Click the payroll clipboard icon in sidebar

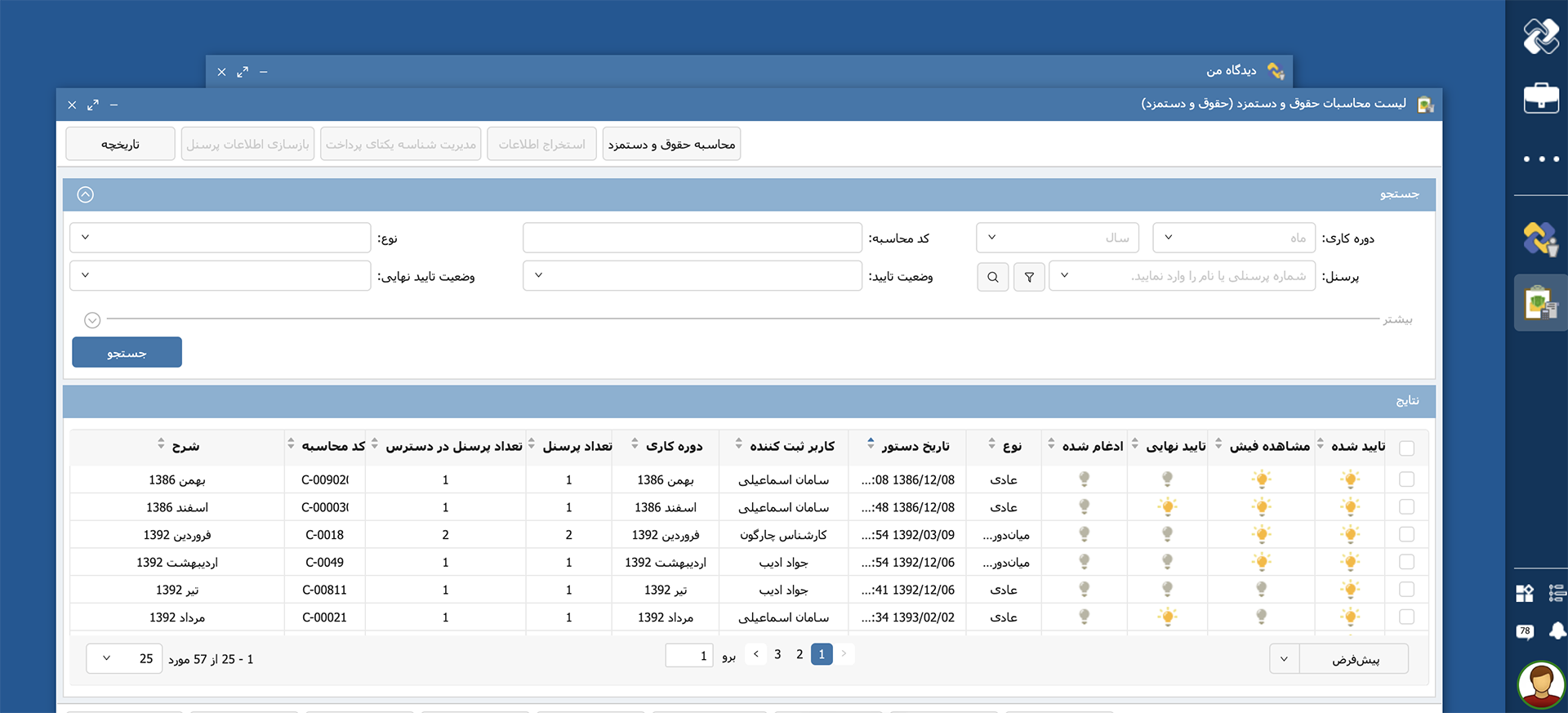point(1540,303)
